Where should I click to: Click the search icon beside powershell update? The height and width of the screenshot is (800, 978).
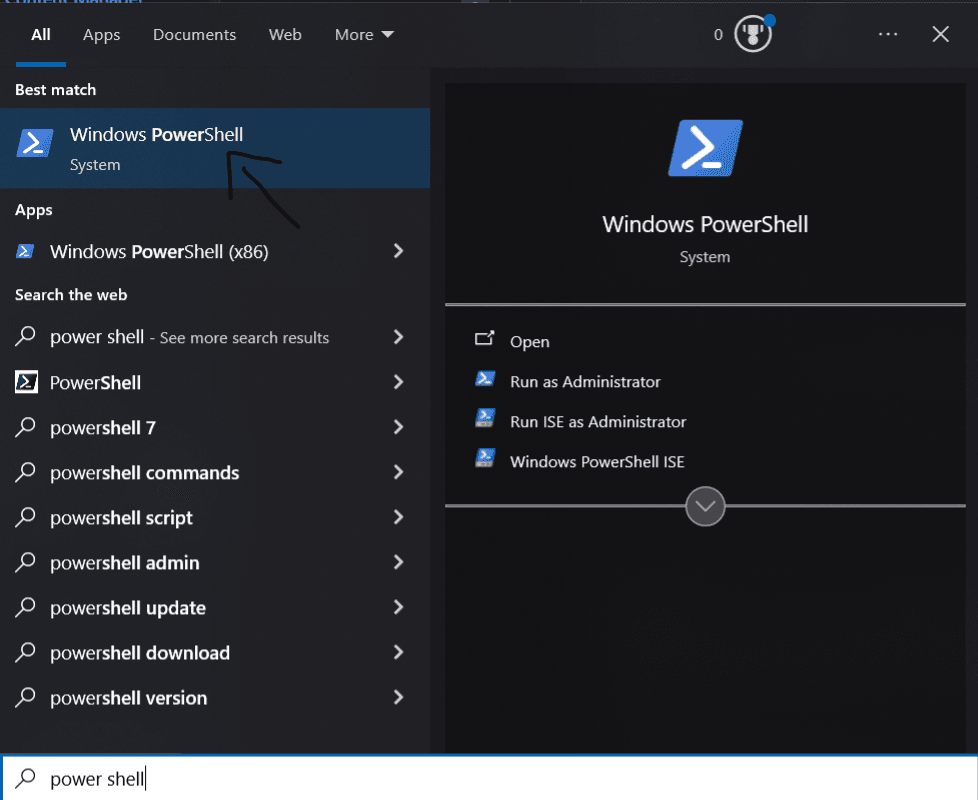click(26, 607)
